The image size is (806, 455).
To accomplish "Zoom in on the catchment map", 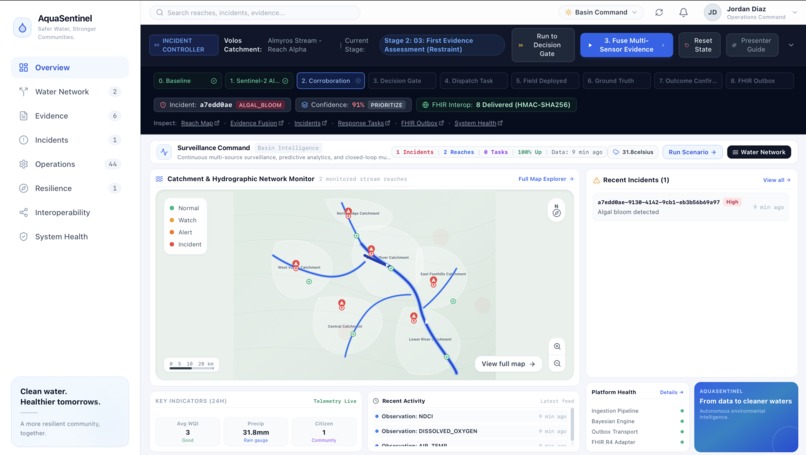I will point(557,347).
